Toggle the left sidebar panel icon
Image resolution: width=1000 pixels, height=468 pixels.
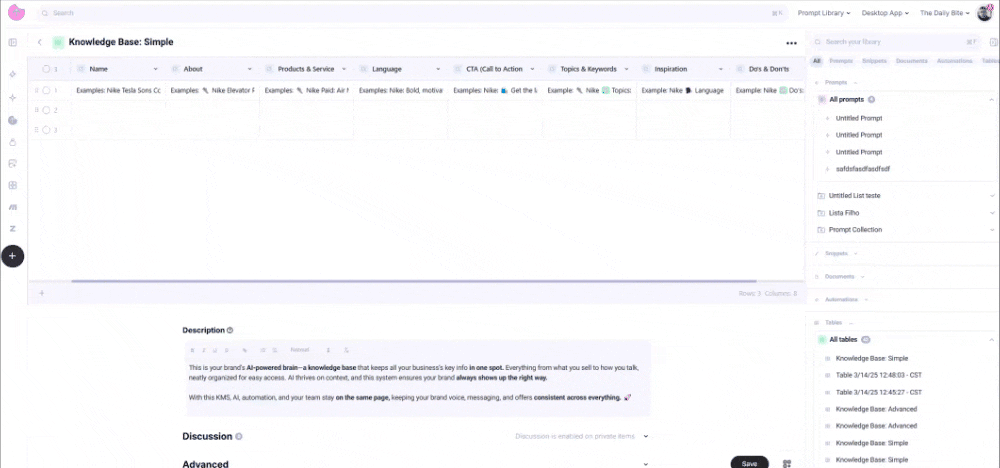click(x=12, y=43)
